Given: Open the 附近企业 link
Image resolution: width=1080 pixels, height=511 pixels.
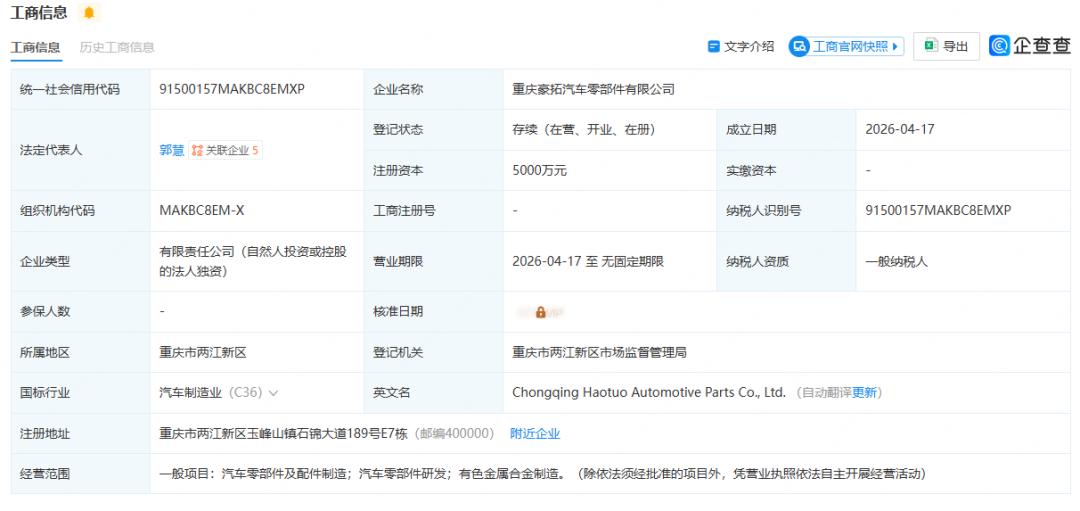Looking at the screenshot, I should coord(535,433).
